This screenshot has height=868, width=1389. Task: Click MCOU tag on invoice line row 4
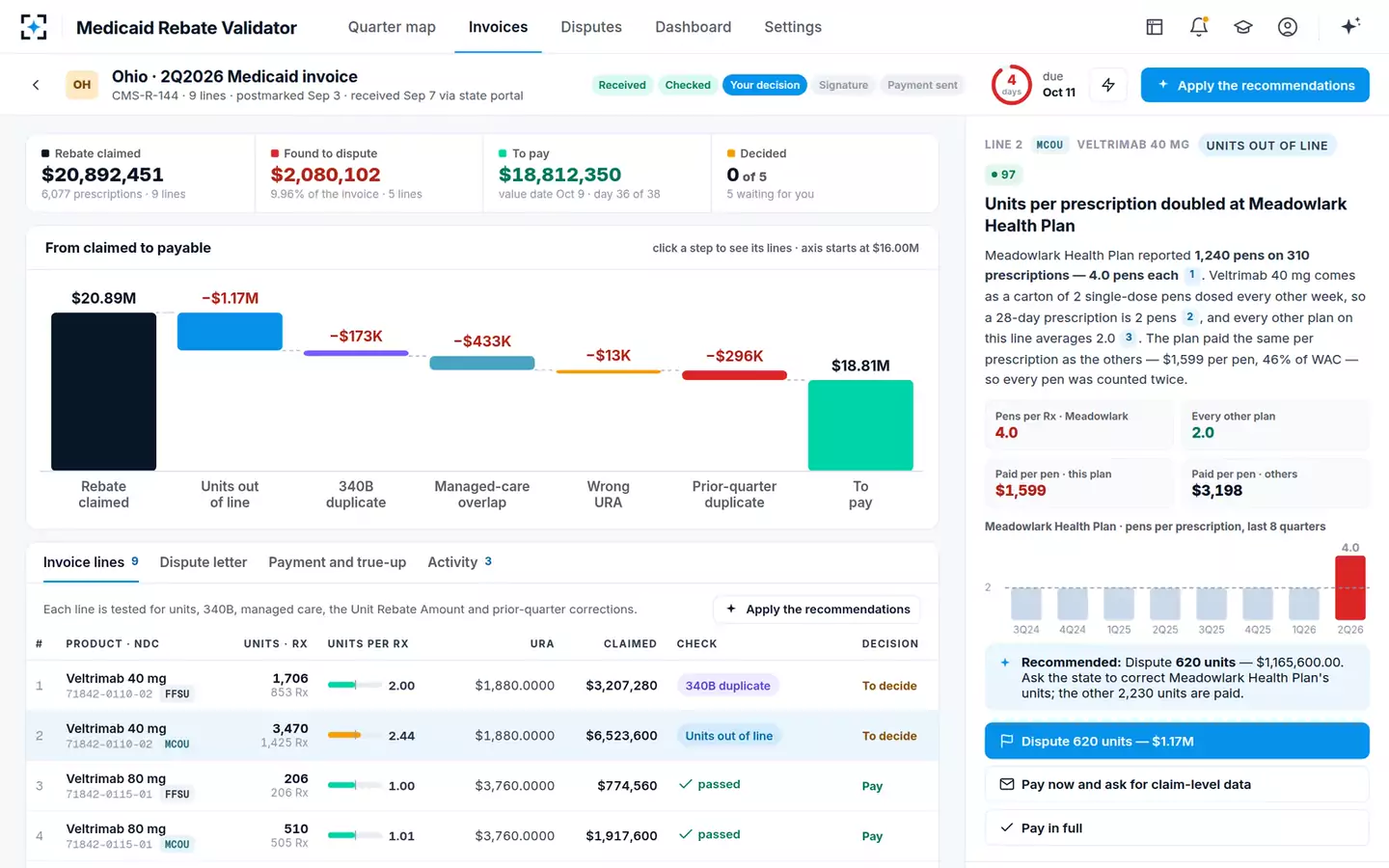click(x=177, y=844)
